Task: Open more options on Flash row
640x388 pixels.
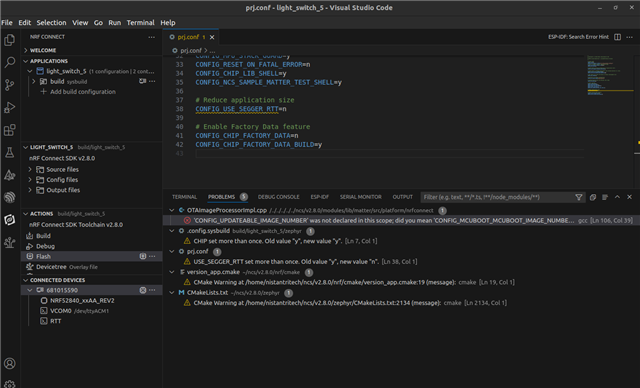Action: tap(152, 256)
